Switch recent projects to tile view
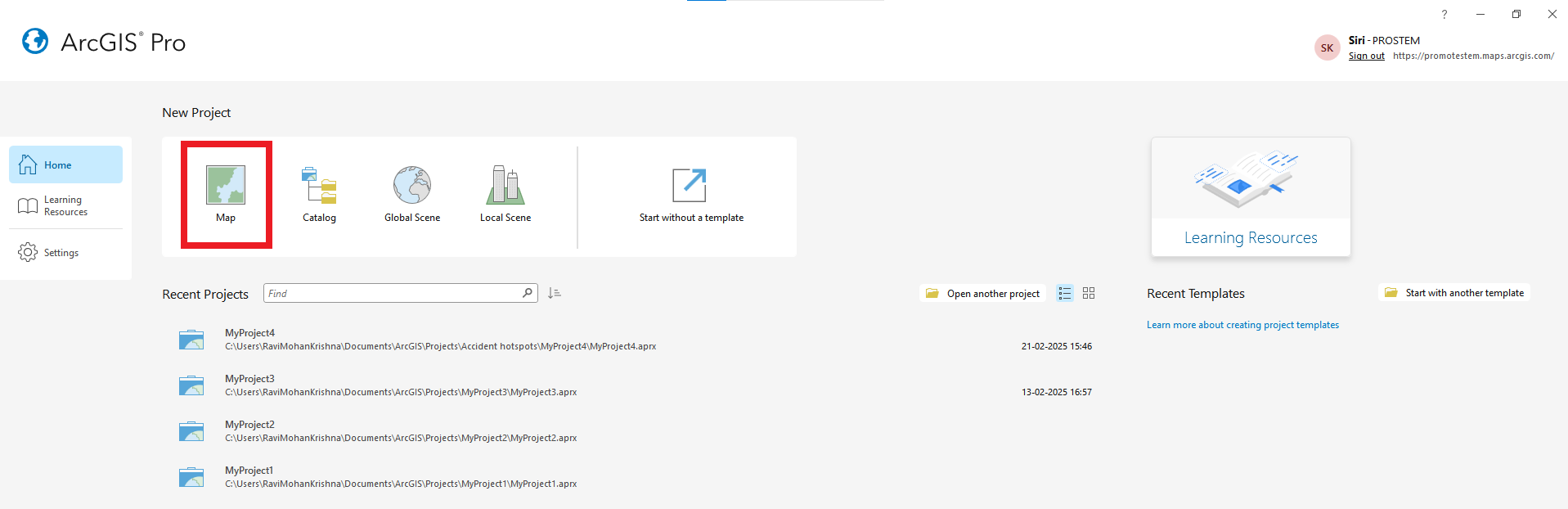The width and height of the screenshot is (1568, 509). tap(1089, 293)
